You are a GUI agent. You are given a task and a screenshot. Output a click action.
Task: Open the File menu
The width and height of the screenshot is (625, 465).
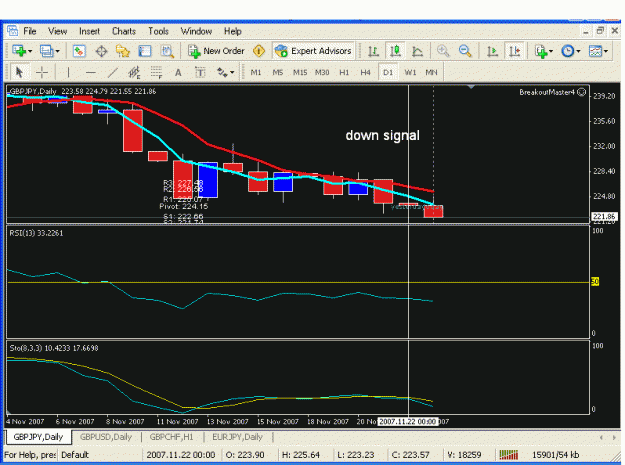tap(29, 31)
